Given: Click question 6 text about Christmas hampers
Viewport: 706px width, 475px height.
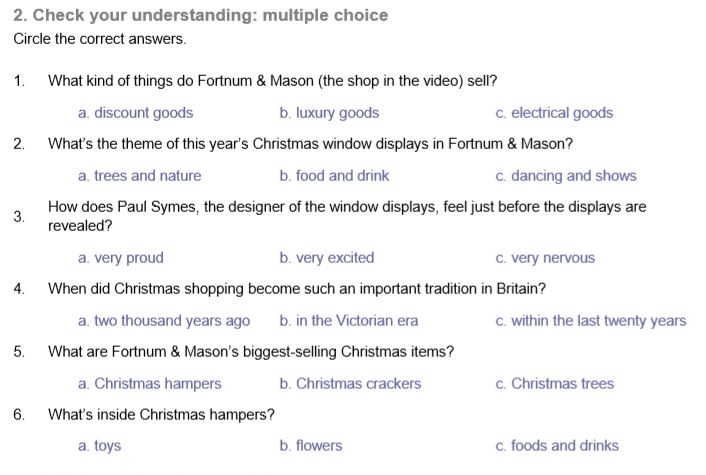Looking at the screenshot, I should tap(161, 414).
